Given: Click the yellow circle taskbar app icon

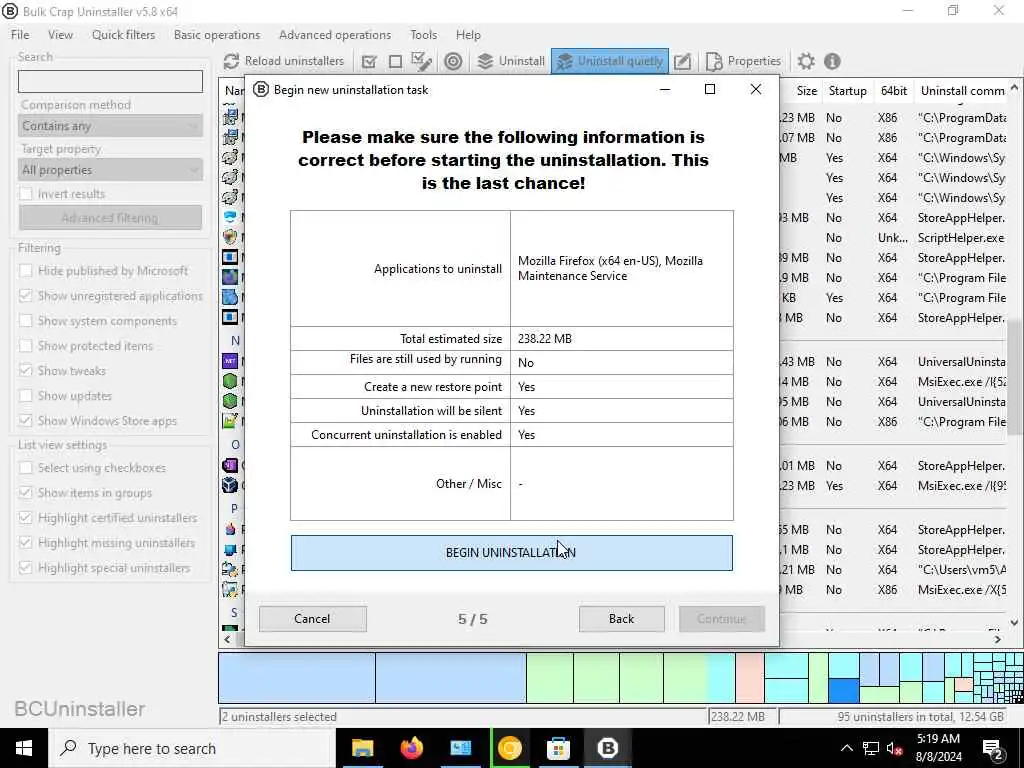Looking at the screenshot, I should coord(509,748).
